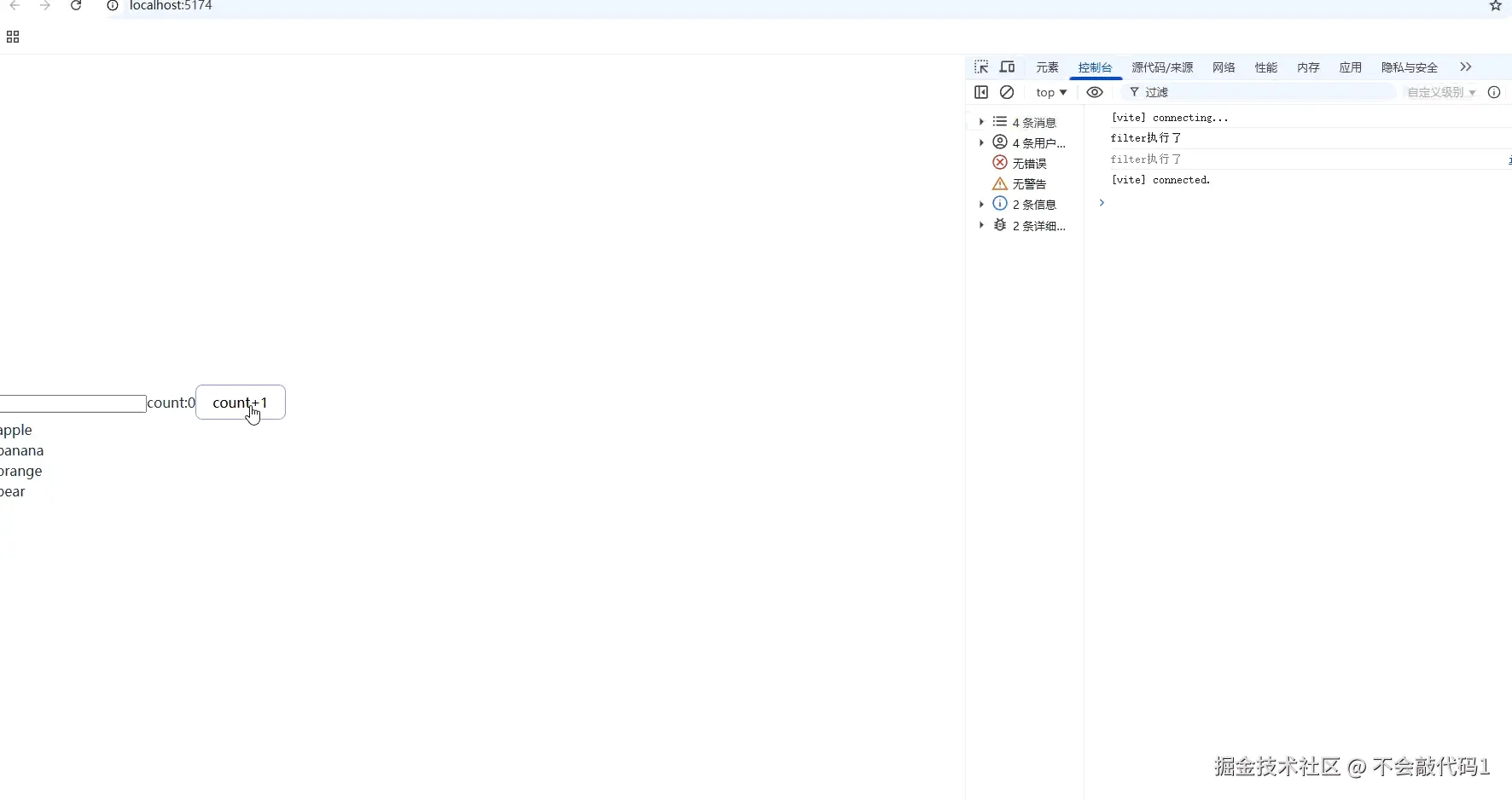Screen dimensions: 1512x800
Task: Select the no warnings filter row
Action: point(1025,183)
